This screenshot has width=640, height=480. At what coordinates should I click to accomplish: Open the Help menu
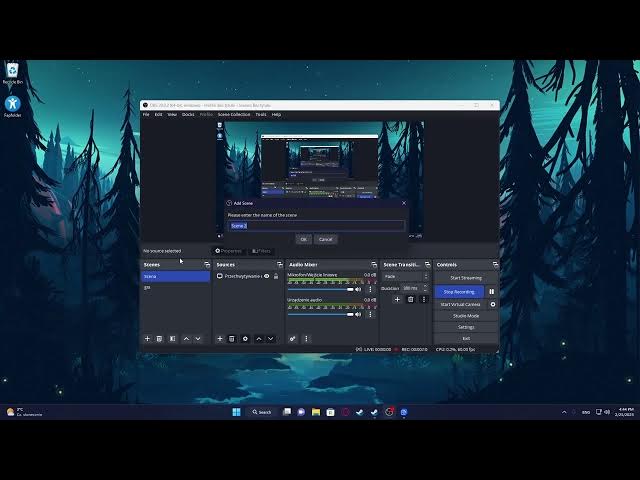point(276,115)
